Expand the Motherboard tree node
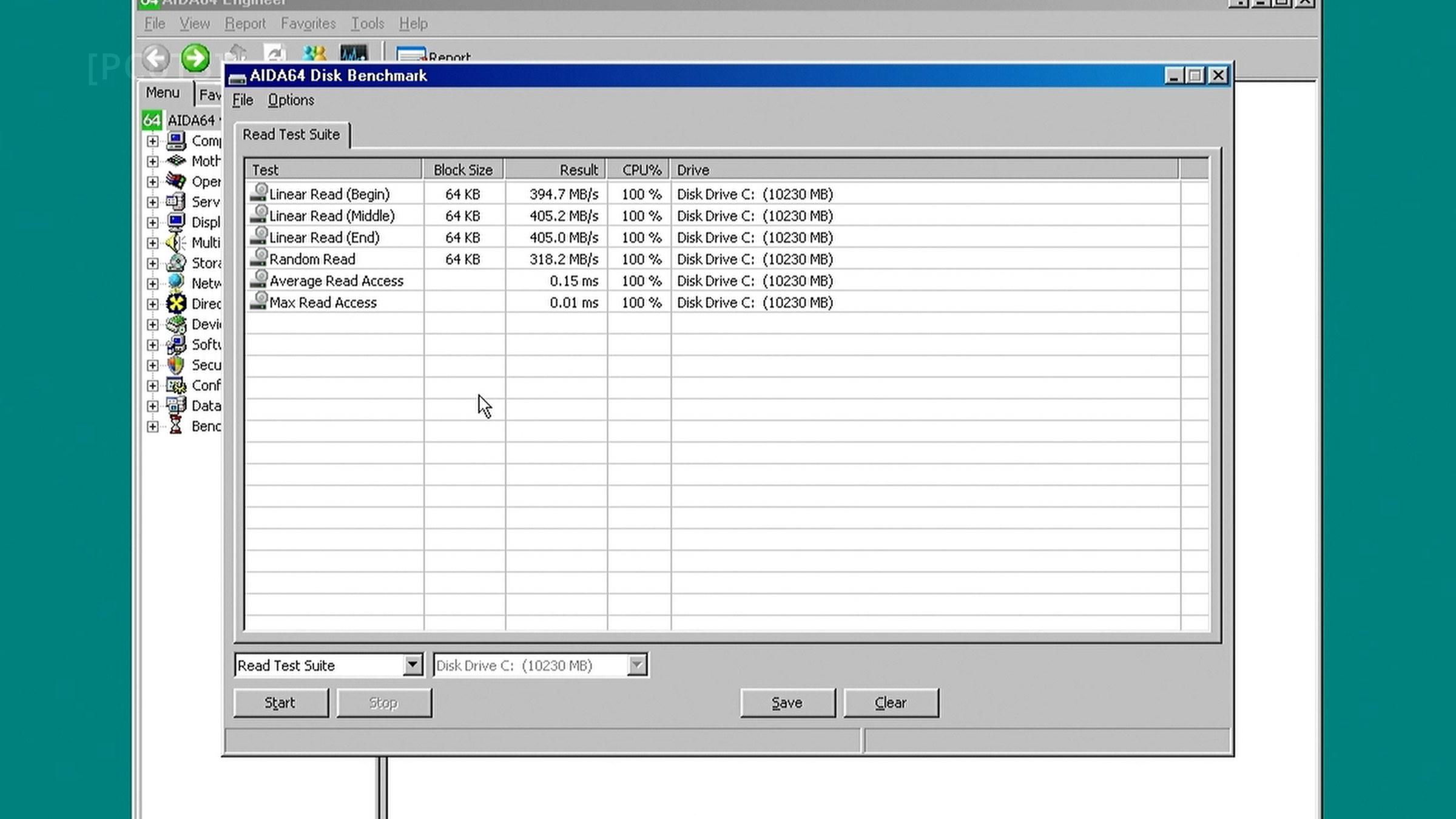Screen dimensions: 1456x819 point(152,161)
